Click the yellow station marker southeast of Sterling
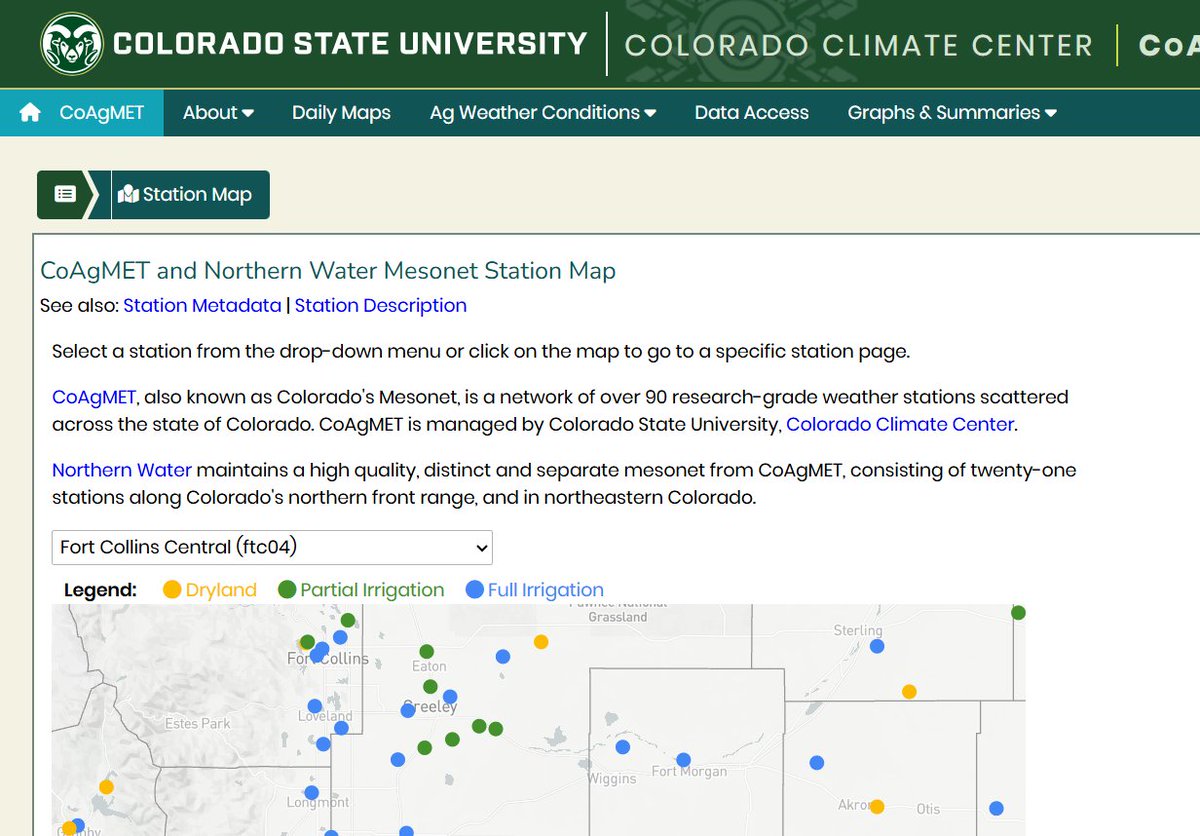This screenshot has height=836, width=1200. [x=909, y=691]
